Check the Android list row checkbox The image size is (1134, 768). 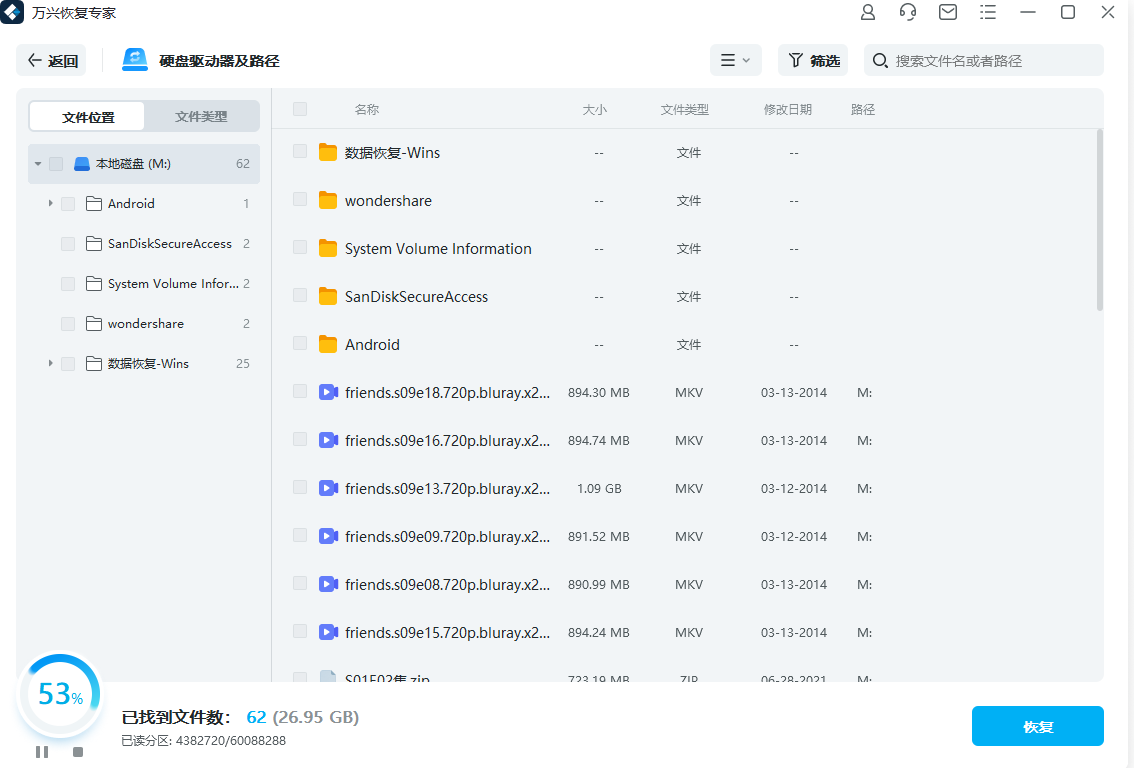click(300, 343)
